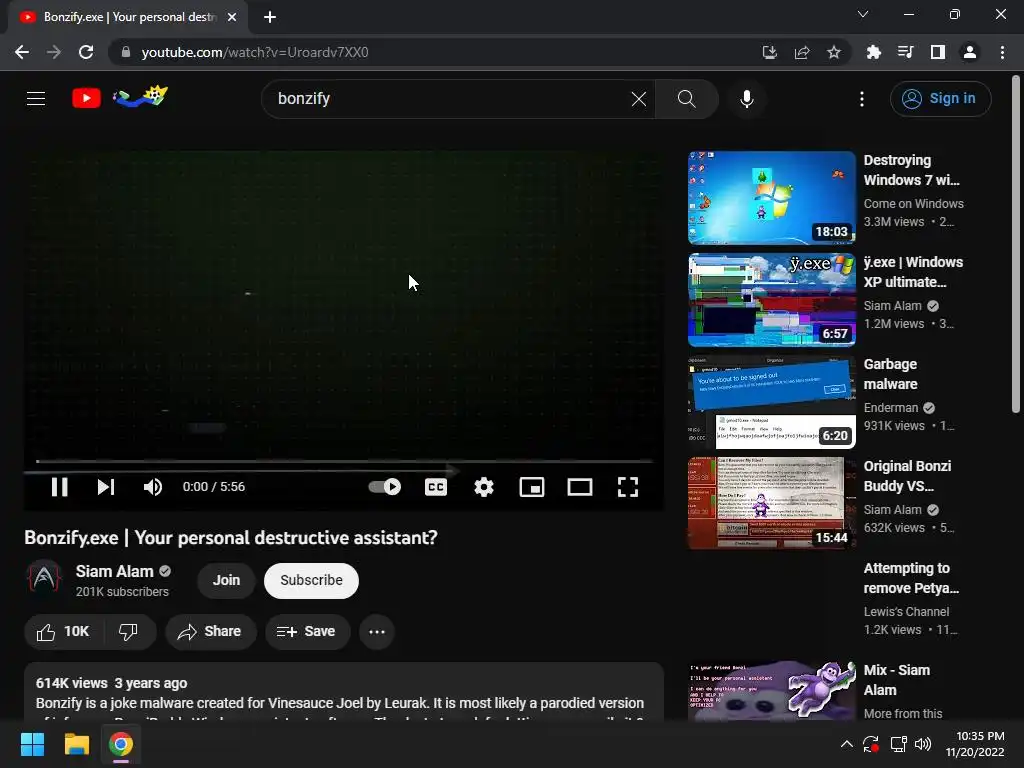
Task: Pause the video
Action: (59, 487)
